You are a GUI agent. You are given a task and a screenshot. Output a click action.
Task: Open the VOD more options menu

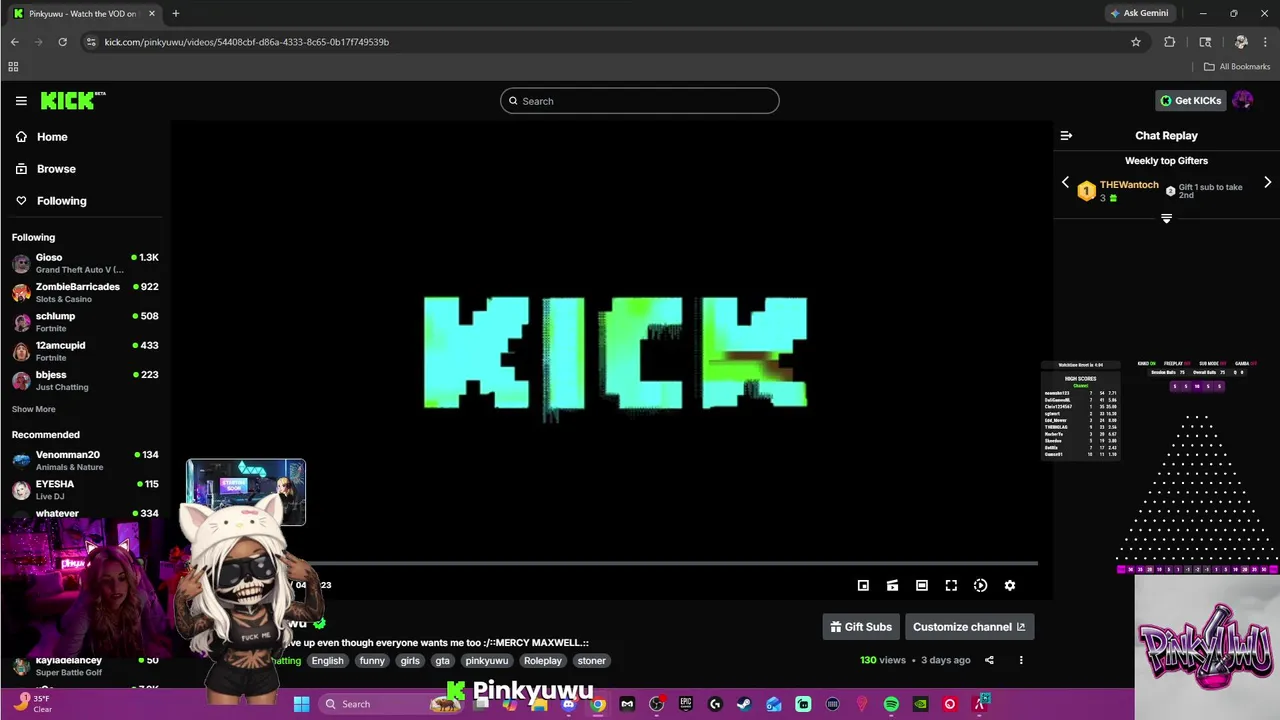tap(1021, 660)
